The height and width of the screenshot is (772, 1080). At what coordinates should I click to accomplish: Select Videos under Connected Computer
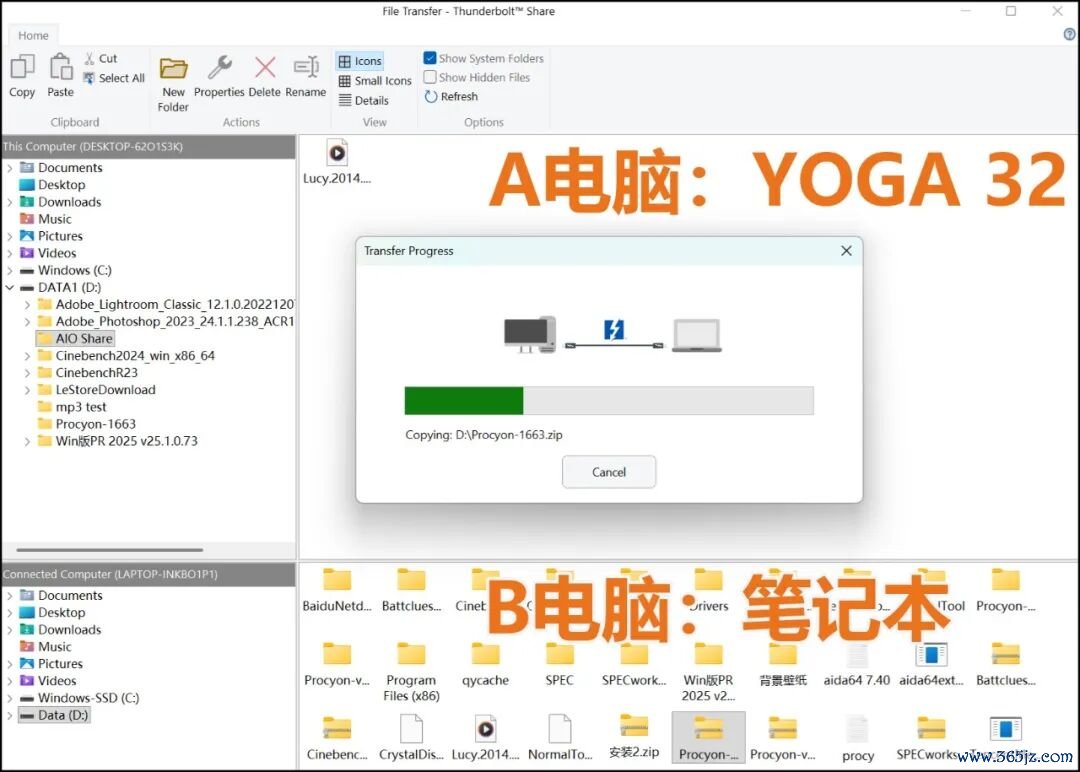click(x=48, y=680)
